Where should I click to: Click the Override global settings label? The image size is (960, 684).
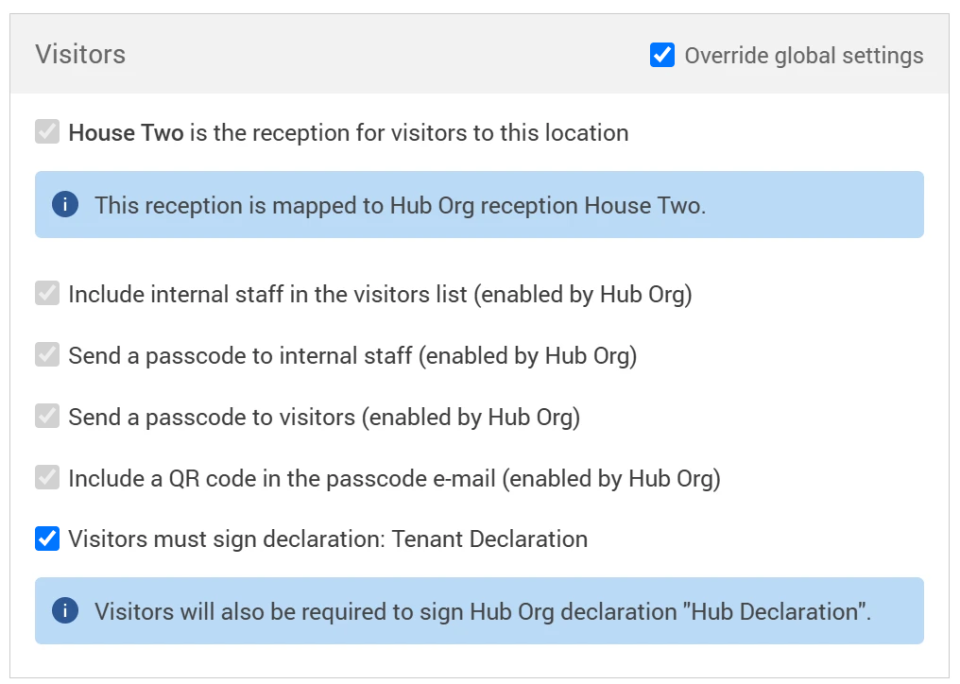(803, 55)
